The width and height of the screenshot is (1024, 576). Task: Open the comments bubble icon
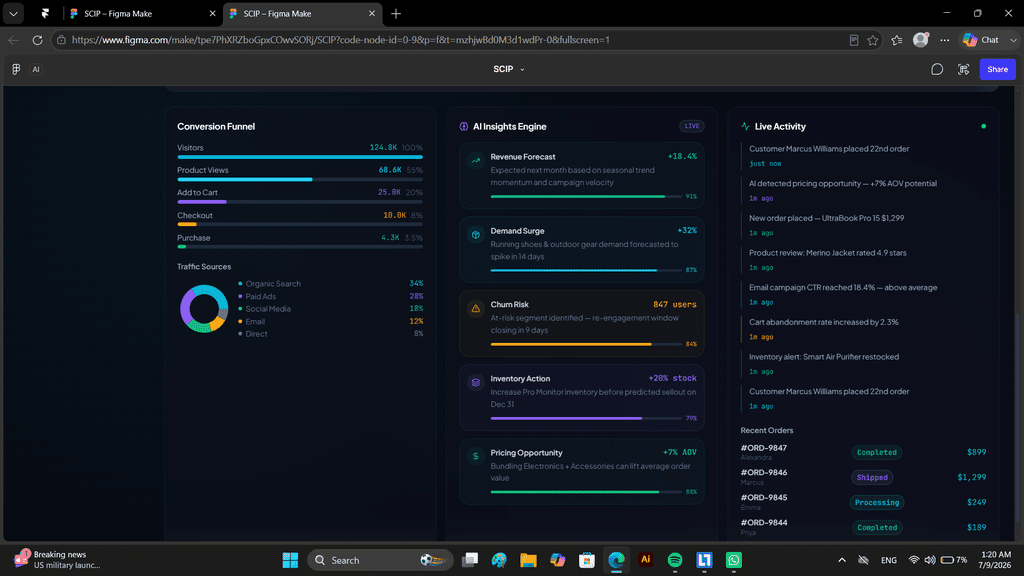coord(936,69)
